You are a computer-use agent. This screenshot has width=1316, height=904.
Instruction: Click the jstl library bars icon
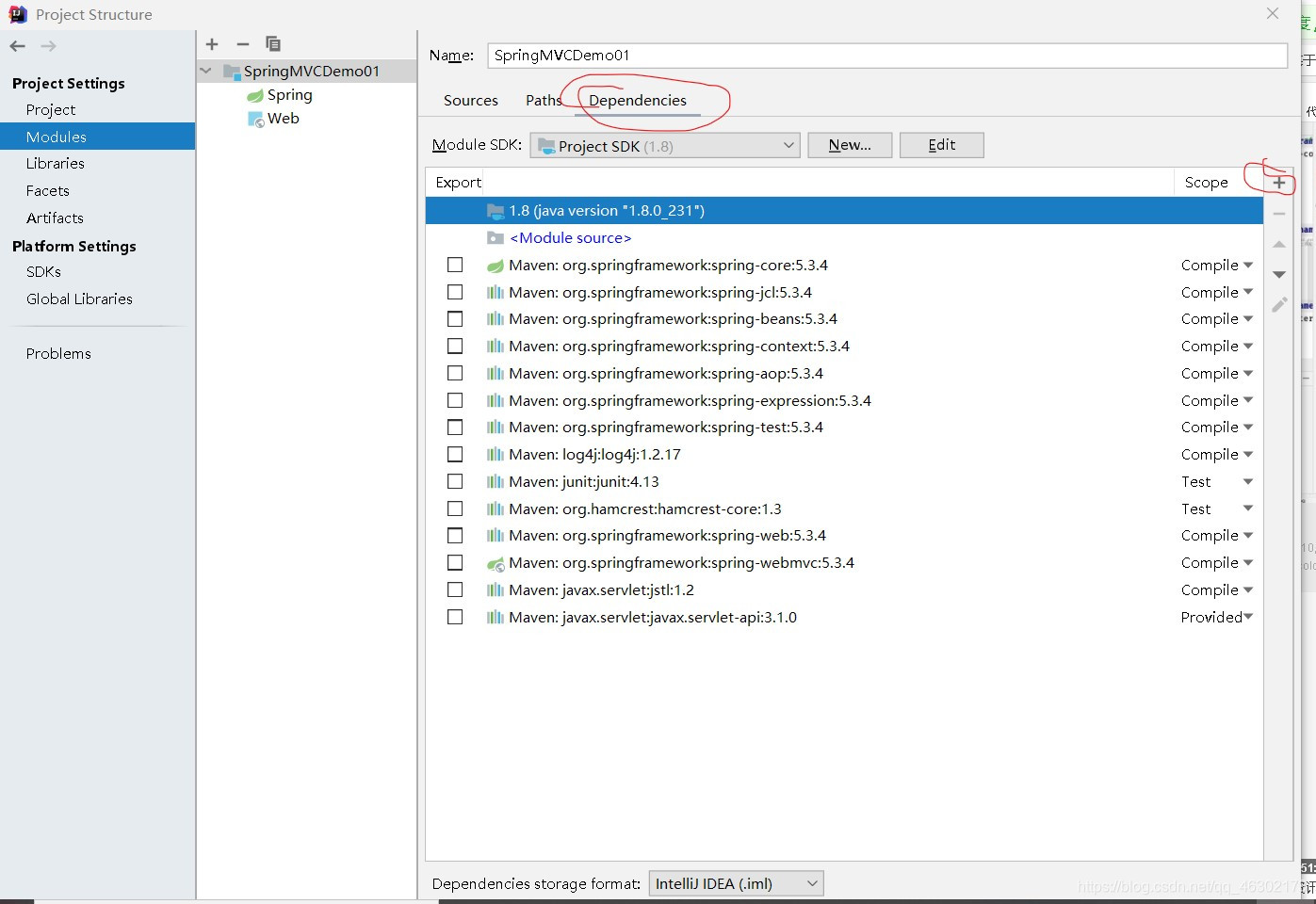(x=496, y=590)
